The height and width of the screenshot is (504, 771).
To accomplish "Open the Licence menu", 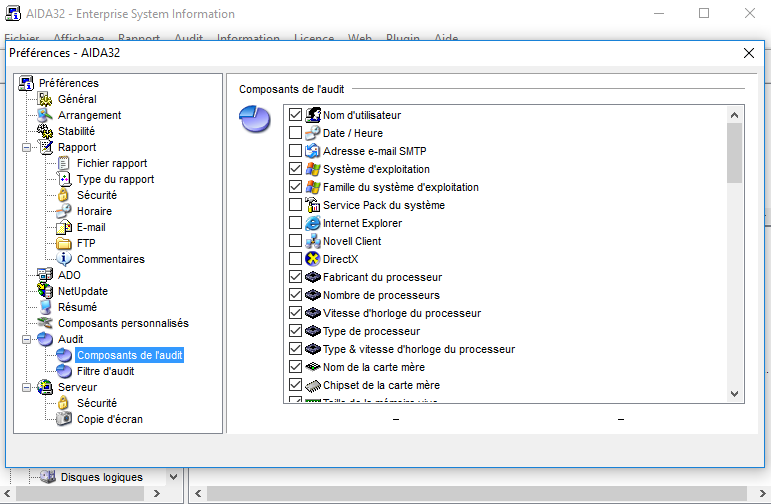I will coord(314,37).
